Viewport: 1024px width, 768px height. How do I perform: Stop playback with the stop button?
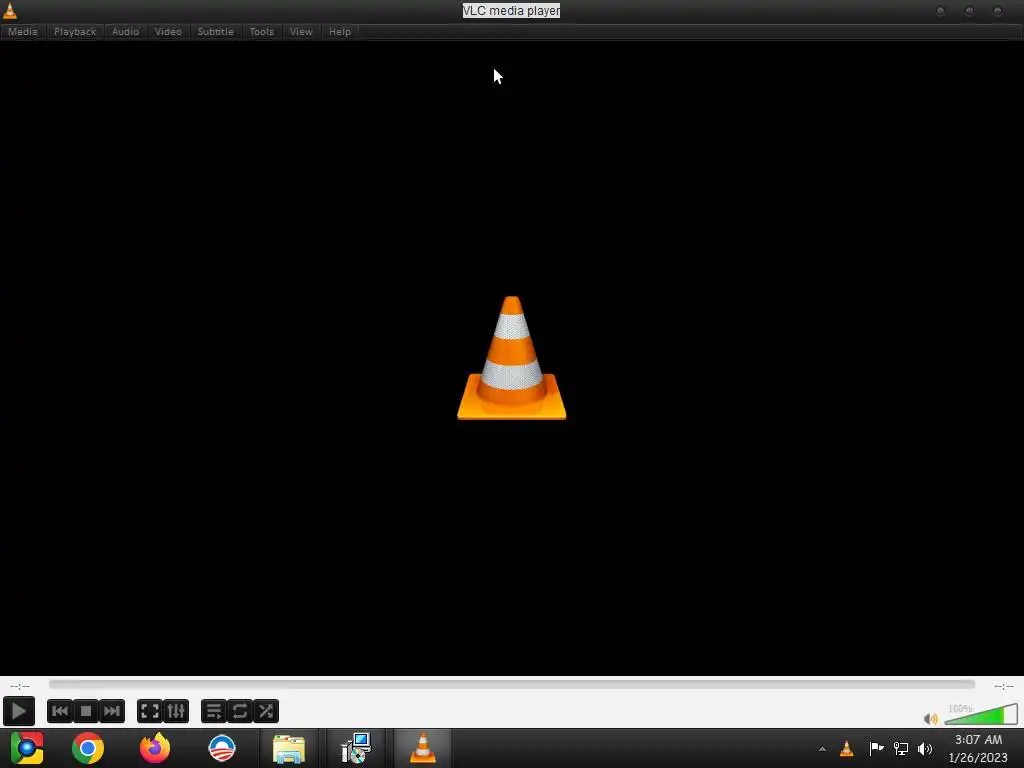[86, 711]
